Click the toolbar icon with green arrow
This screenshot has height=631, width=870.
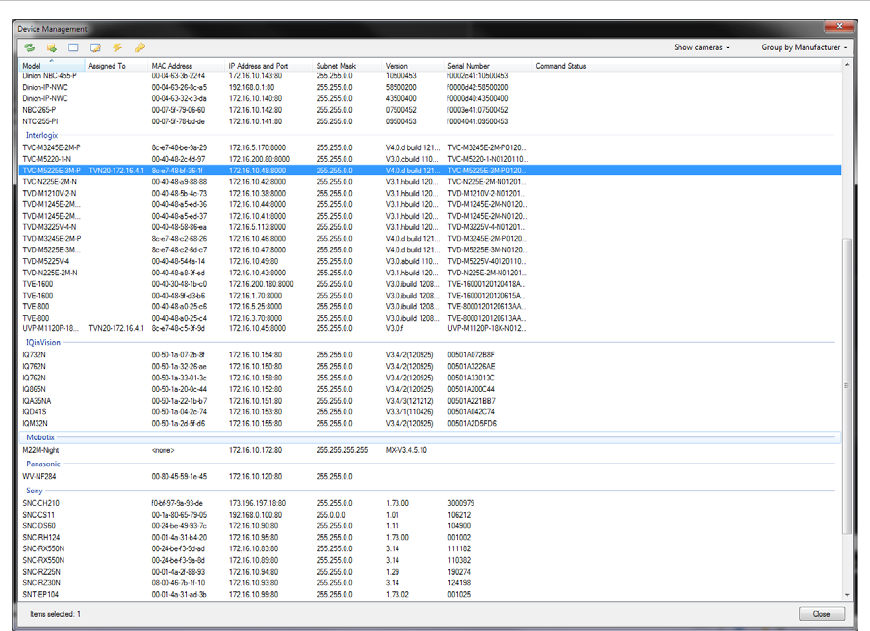52,48
